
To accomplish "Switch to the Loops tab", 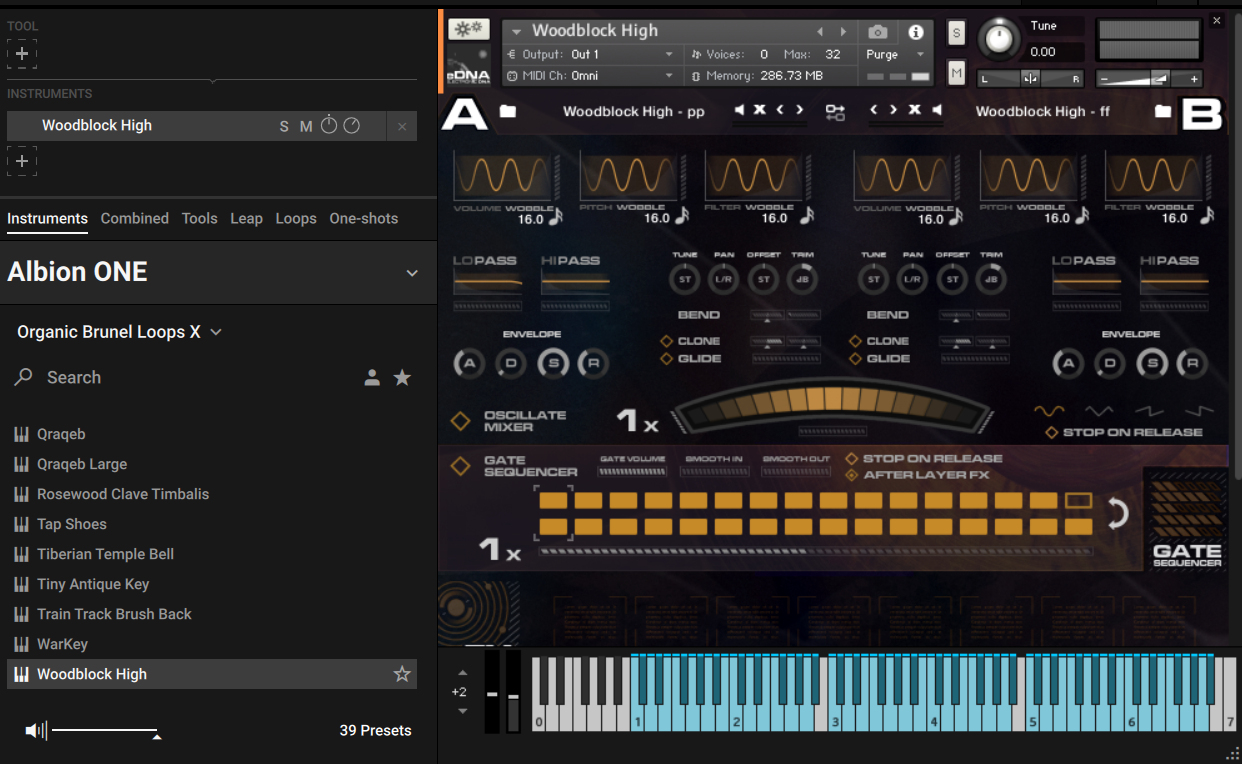I will (x=296, y=218).
